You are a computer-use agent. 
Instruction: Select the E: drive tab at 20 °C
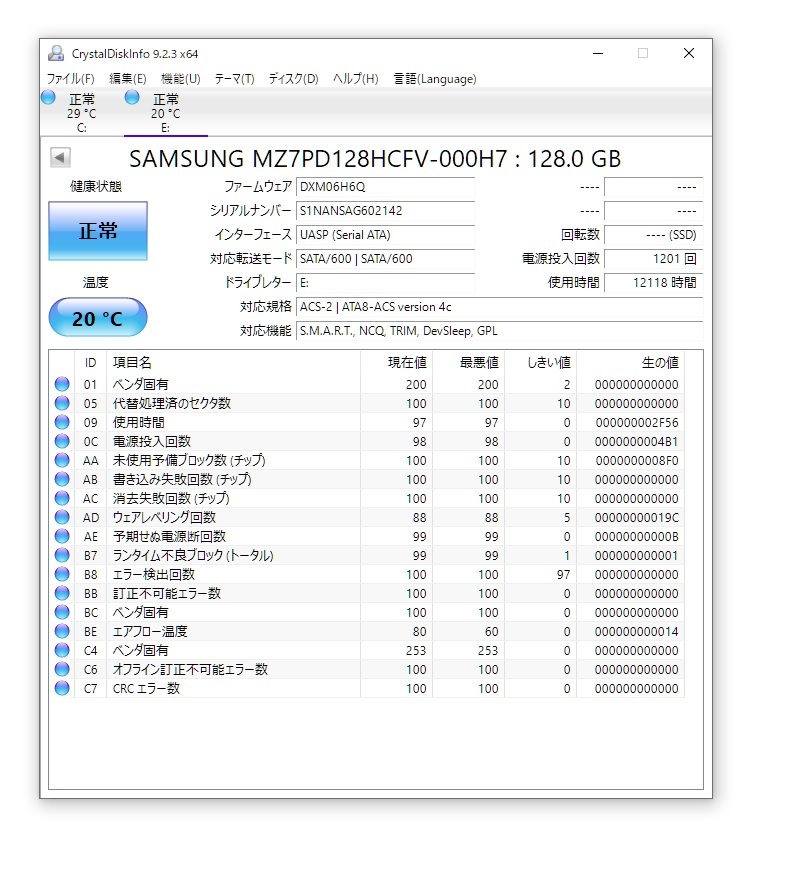click(x=166, y=113)
